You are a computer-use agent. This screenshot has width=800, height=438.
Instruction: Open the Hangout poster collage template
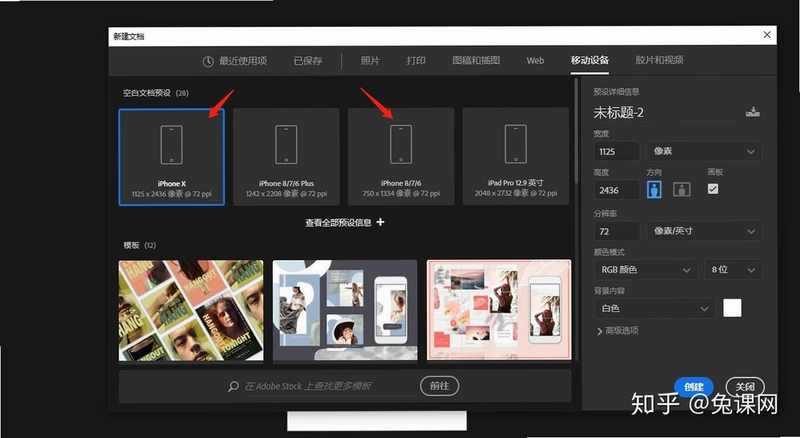click(x=191, y=310)
